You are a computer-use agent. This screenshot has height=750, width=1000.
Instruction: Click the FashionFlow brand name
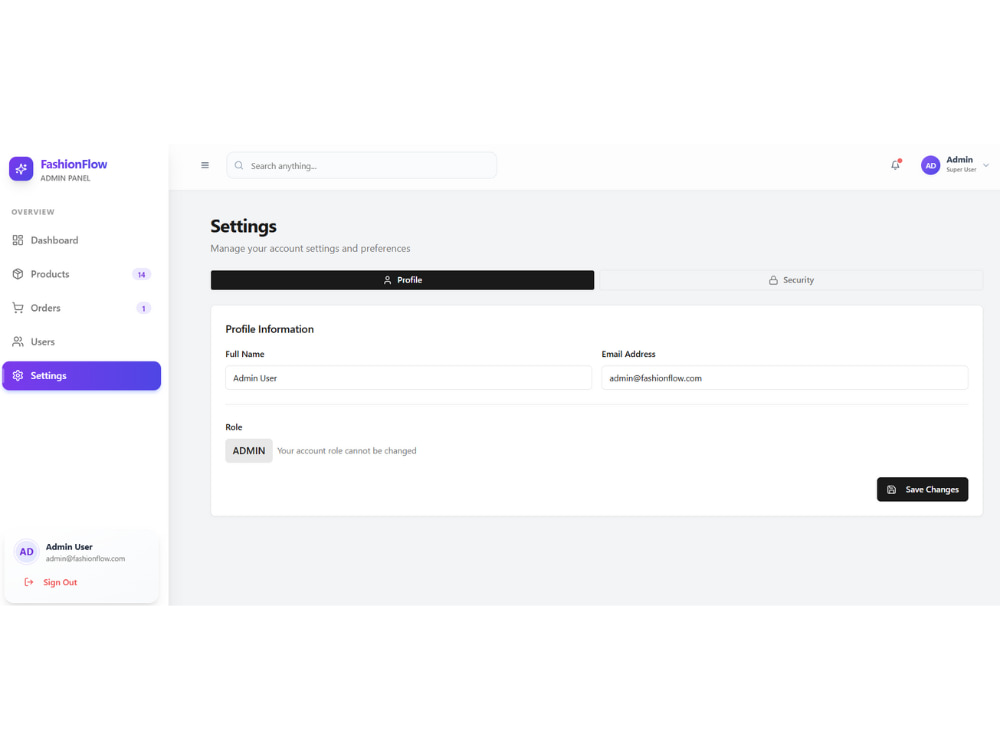pyautogui.click(x=74, y=164)
